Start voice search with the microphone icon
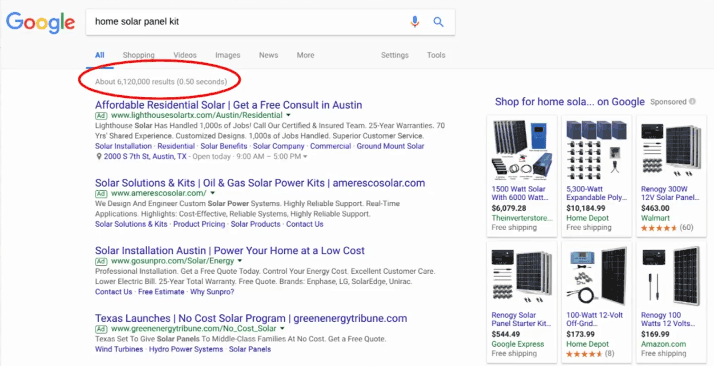The image size is (714, 366). (414, 21)
